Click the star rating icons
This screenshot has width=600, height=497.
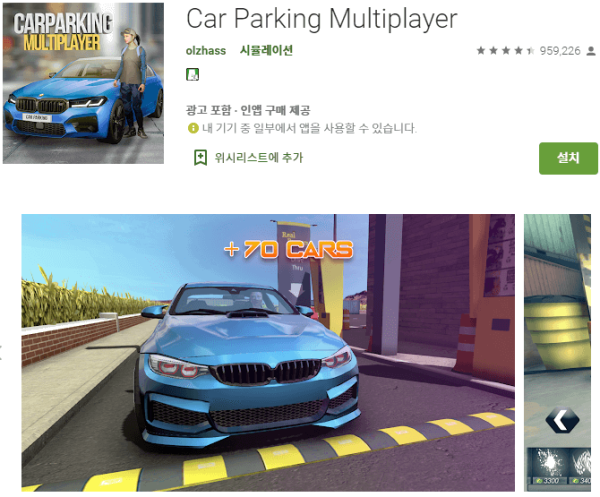505,51
